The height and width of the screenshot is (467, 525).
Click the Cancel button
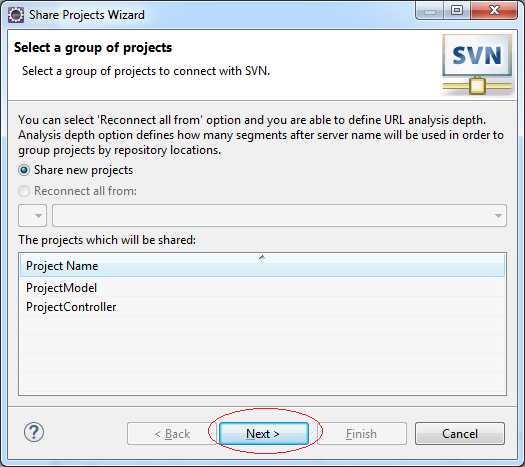point(460,434)
